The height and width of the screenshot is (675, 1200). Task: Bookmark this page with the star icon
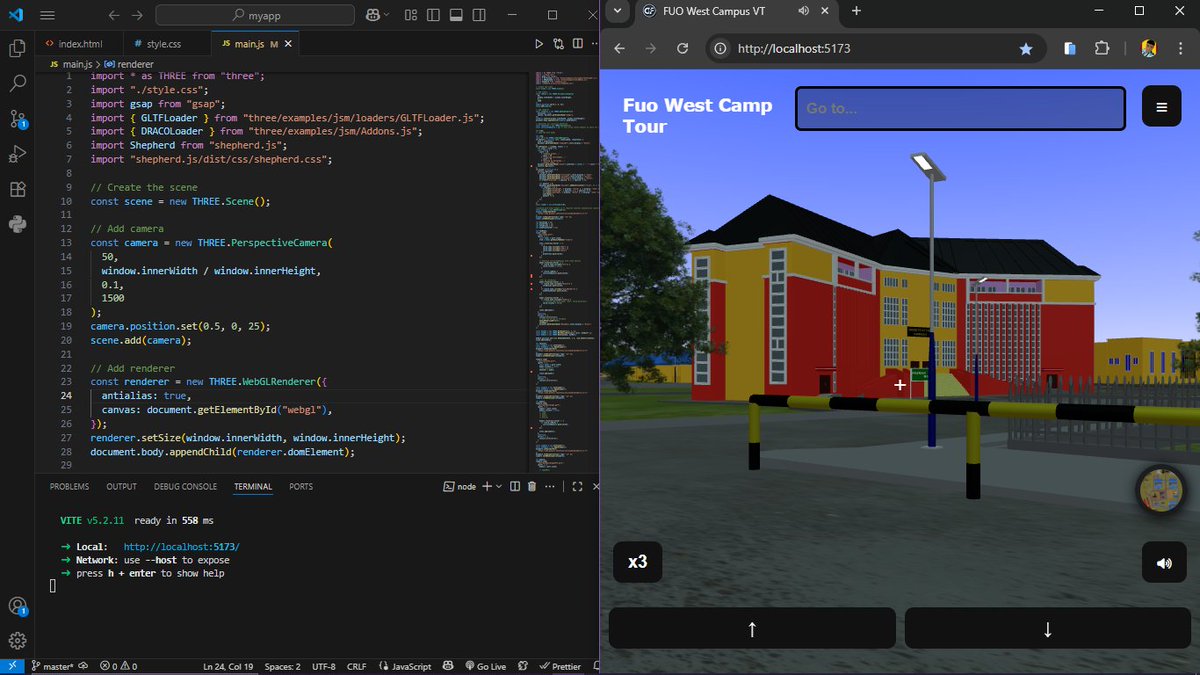pos(1025,48)
